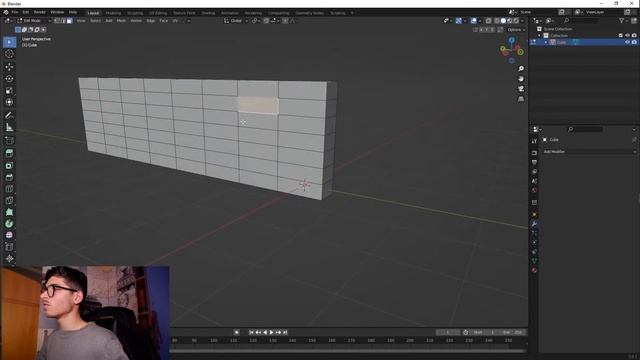Select the Poly Build tool

(9, 212)
